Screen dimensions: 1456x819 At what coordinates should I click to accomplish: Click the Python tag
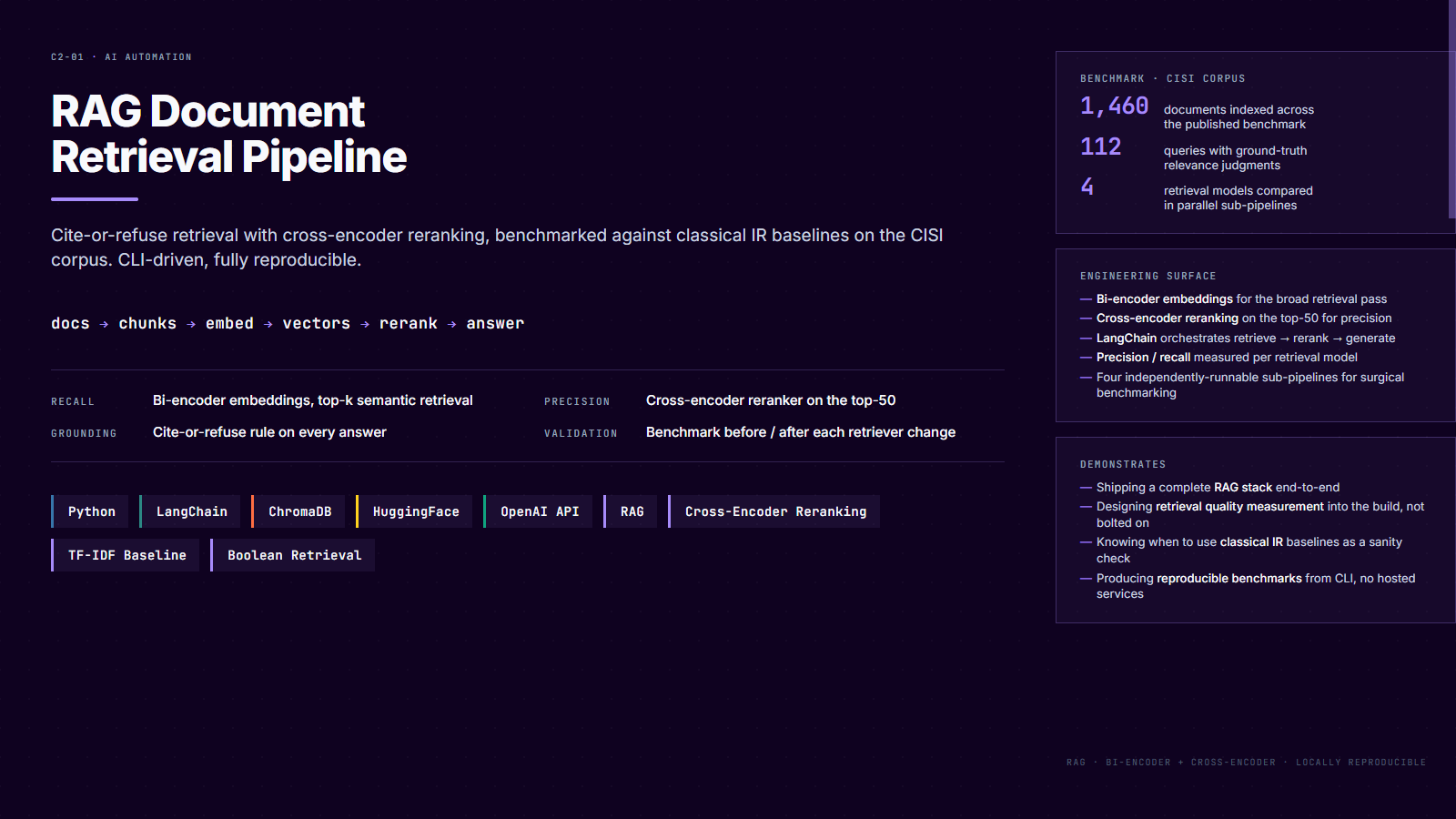coord(90,511)
